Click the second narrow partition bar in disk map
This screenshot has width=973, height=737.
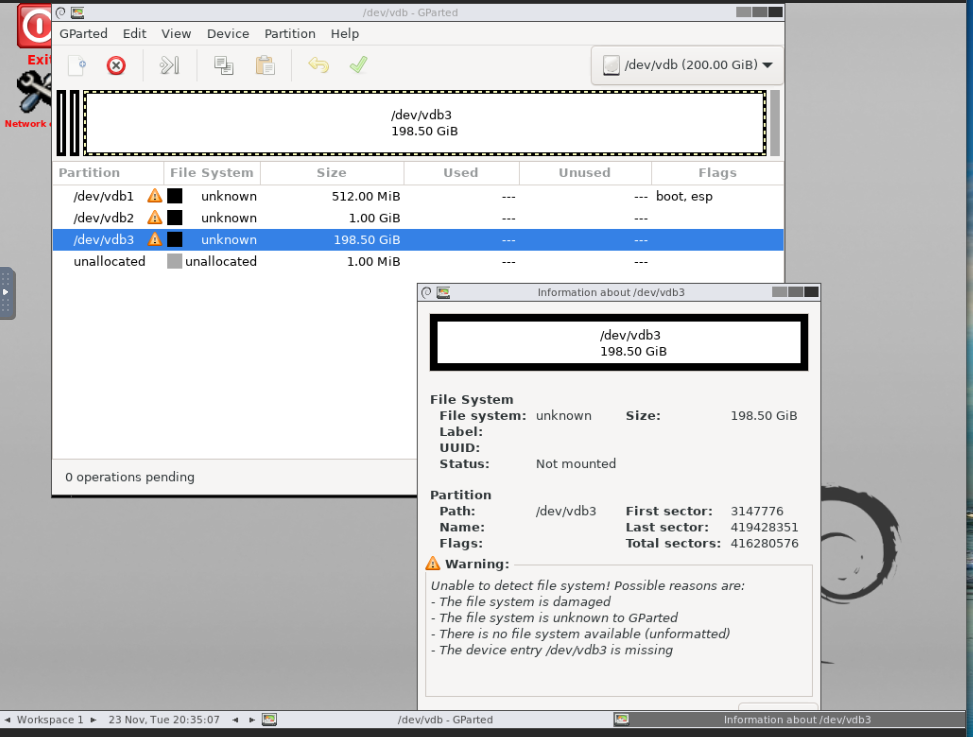click(74, 123)
